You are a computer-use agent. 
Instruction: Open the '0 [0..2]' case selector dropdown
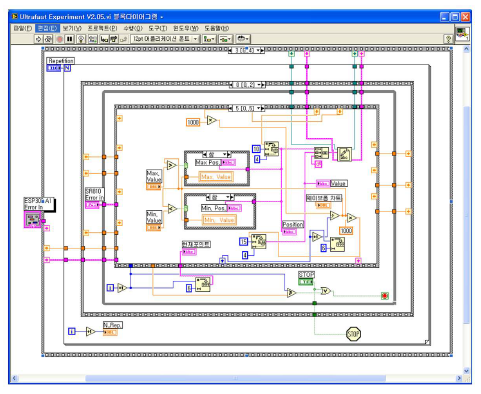[x=258, y=85]
